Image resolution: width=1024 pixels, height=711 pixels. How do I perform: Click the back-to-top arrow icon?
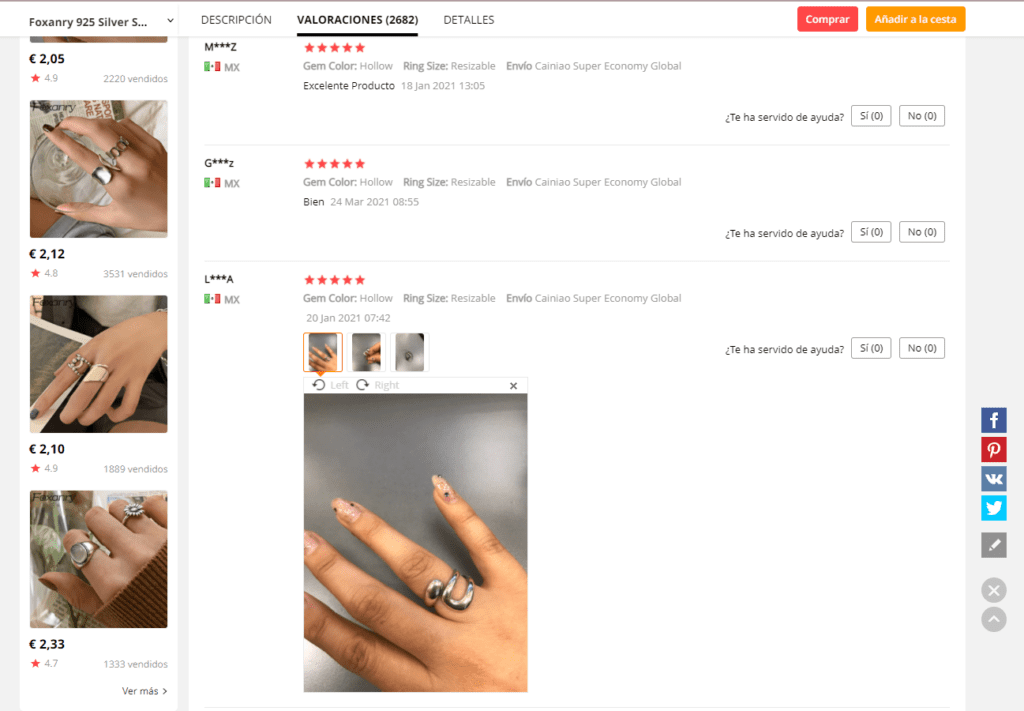tap(993, 619)
